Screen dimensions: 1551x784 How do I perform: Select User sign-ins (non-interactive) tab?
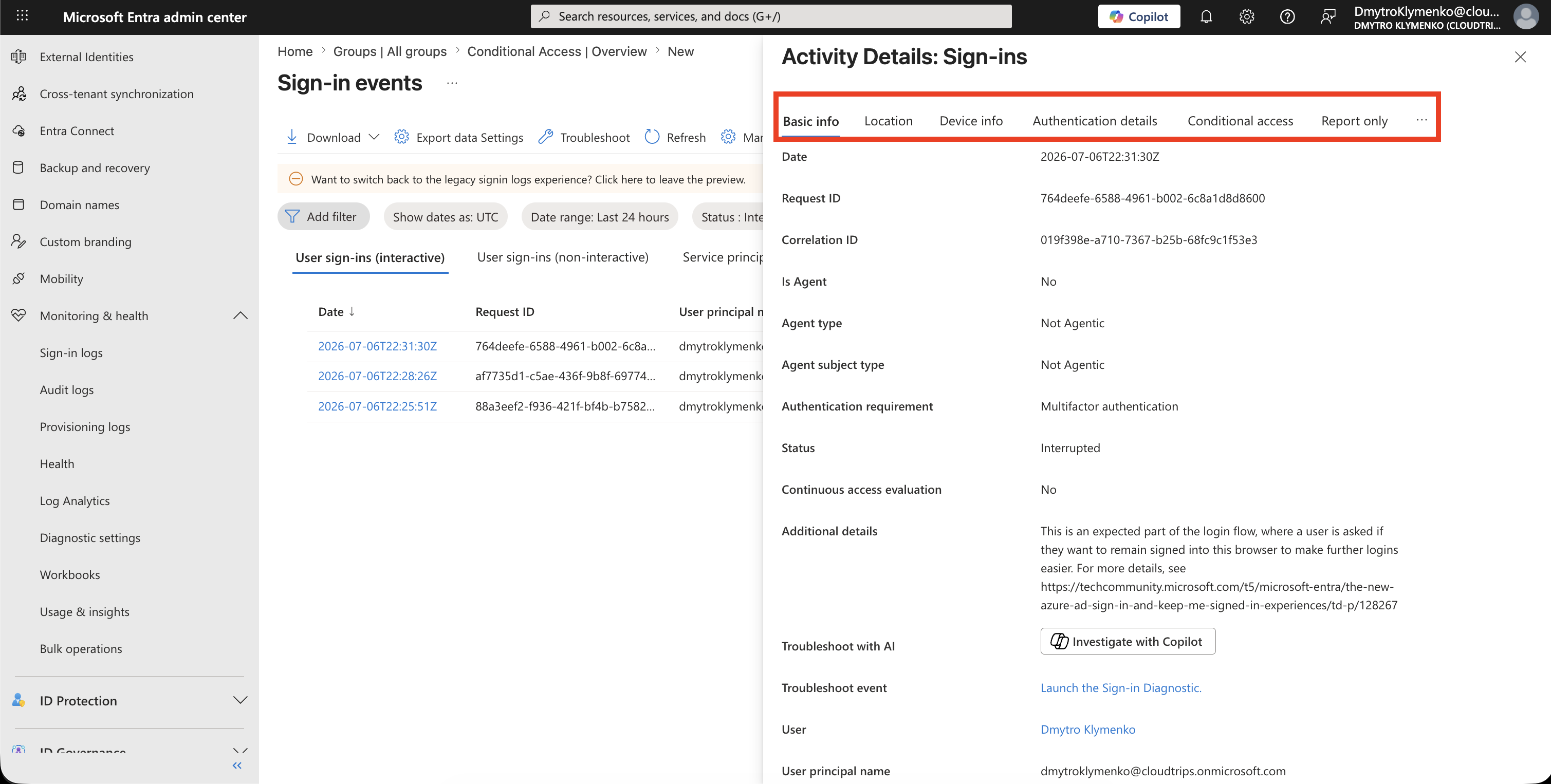point(563,257)
